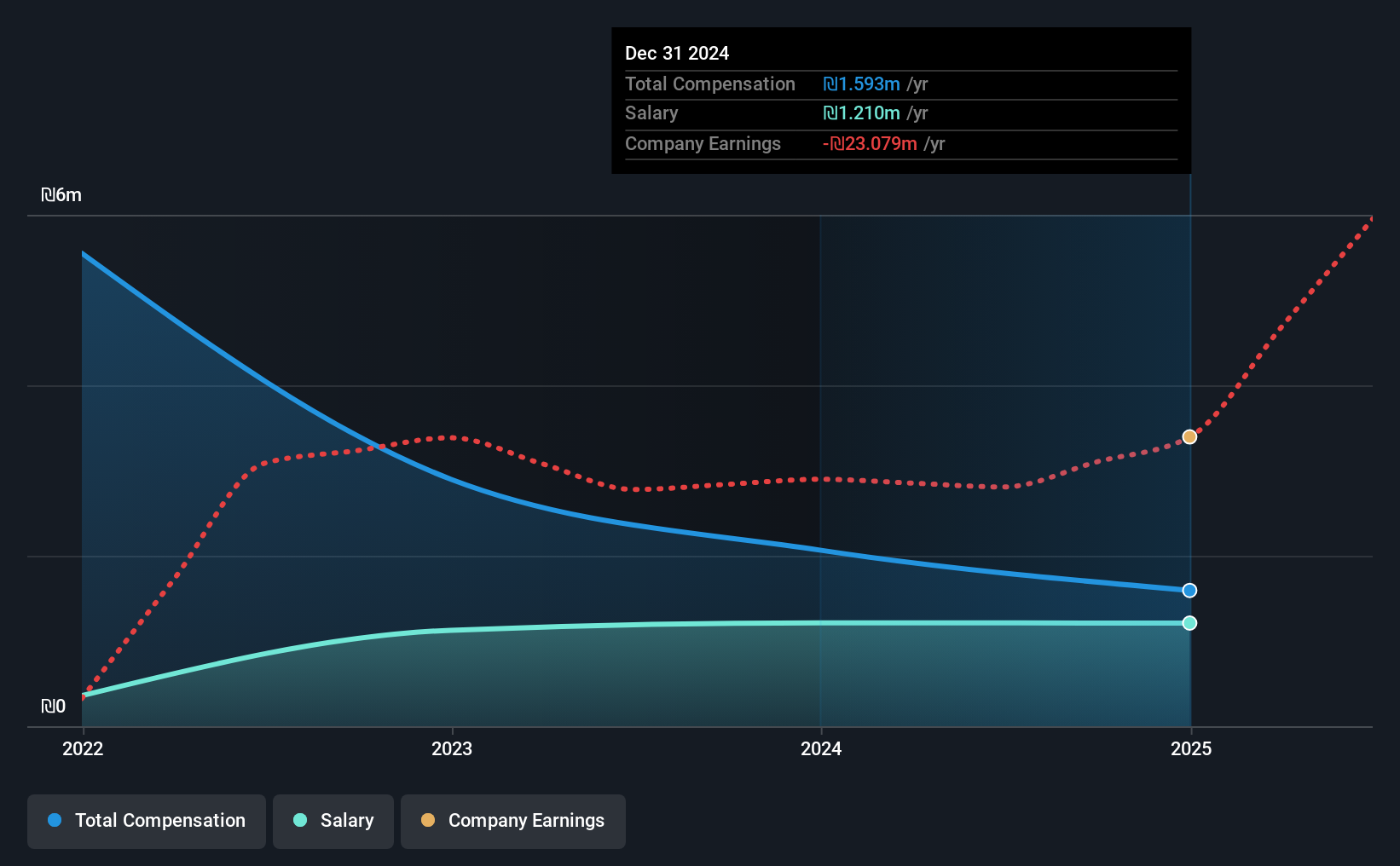
Task: Click the teal Salary legend dot
Action: click(300, 820)
